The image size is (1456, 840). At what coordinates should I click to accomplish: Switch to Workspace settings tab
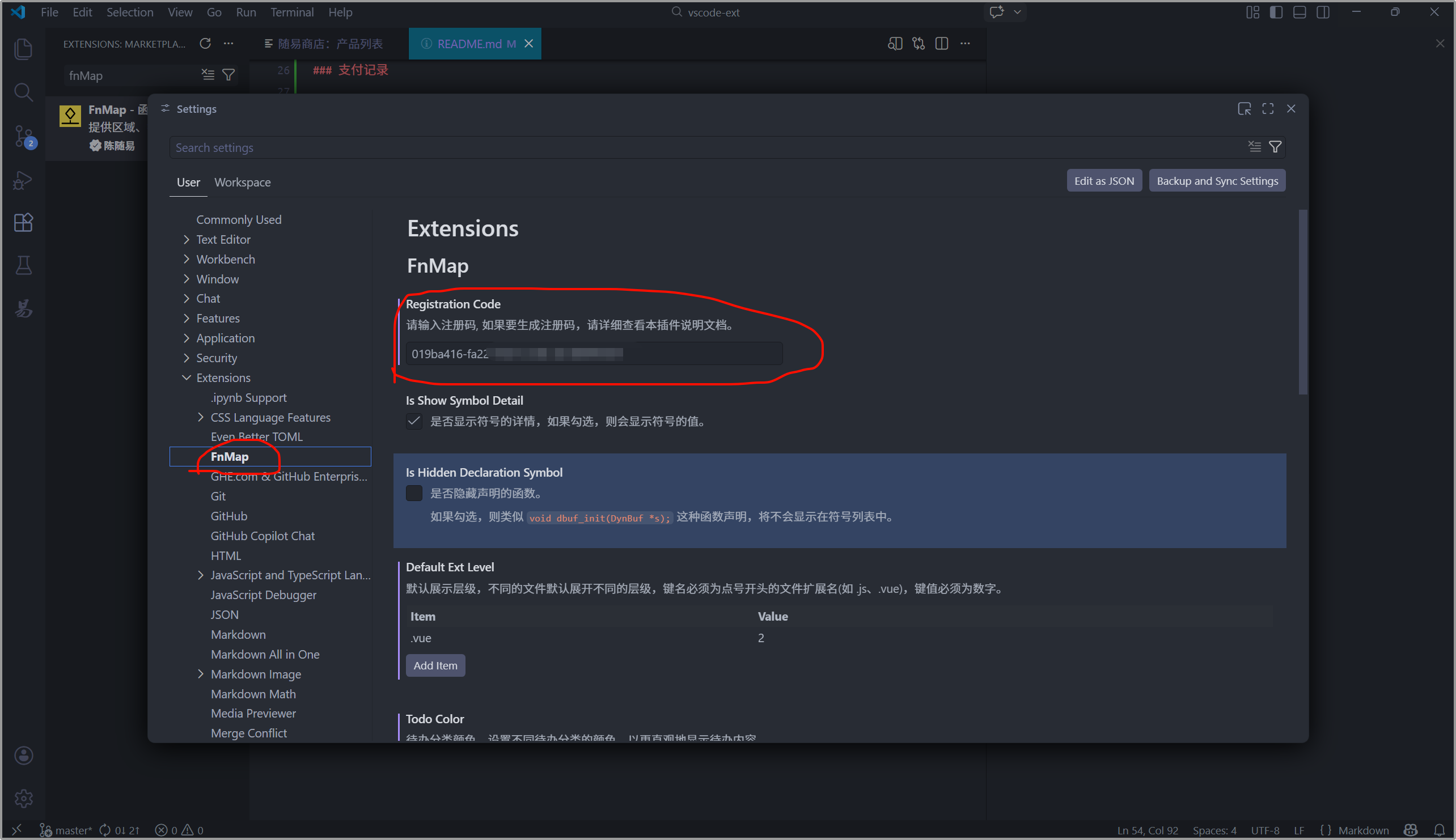click(242, 183)
